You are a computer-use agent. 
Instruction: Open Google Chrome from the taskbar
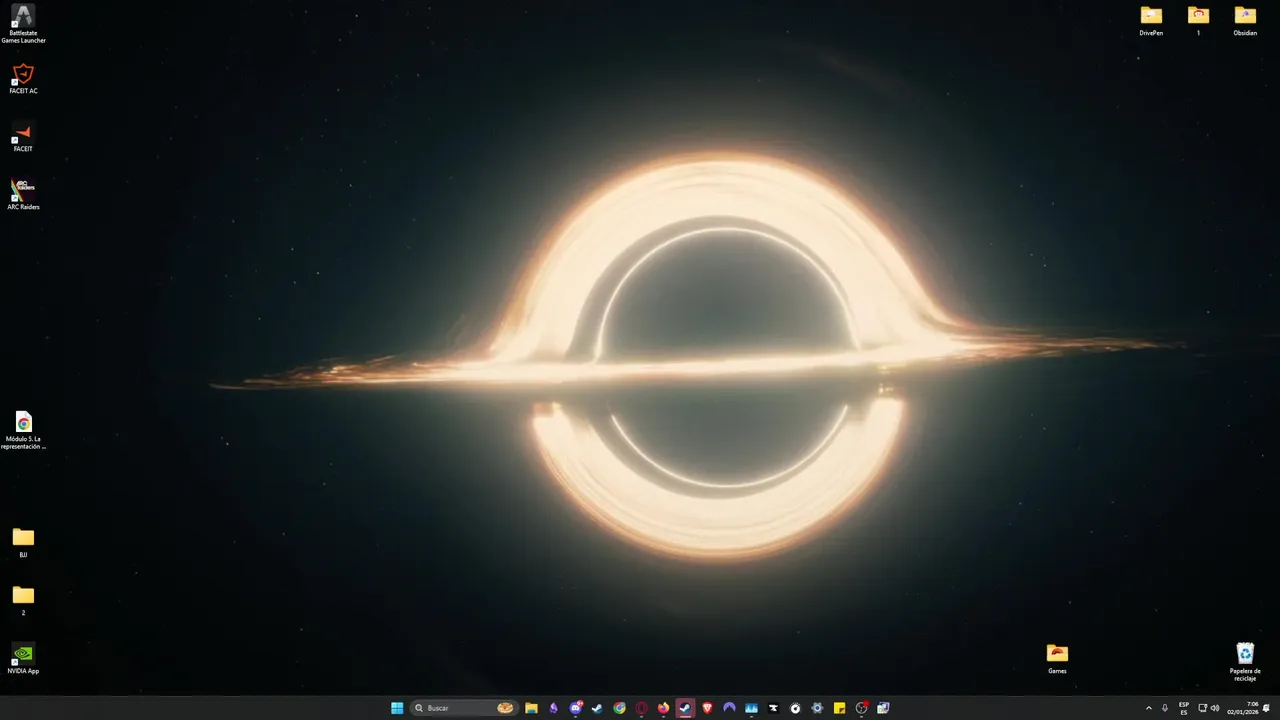click(619, 708)
